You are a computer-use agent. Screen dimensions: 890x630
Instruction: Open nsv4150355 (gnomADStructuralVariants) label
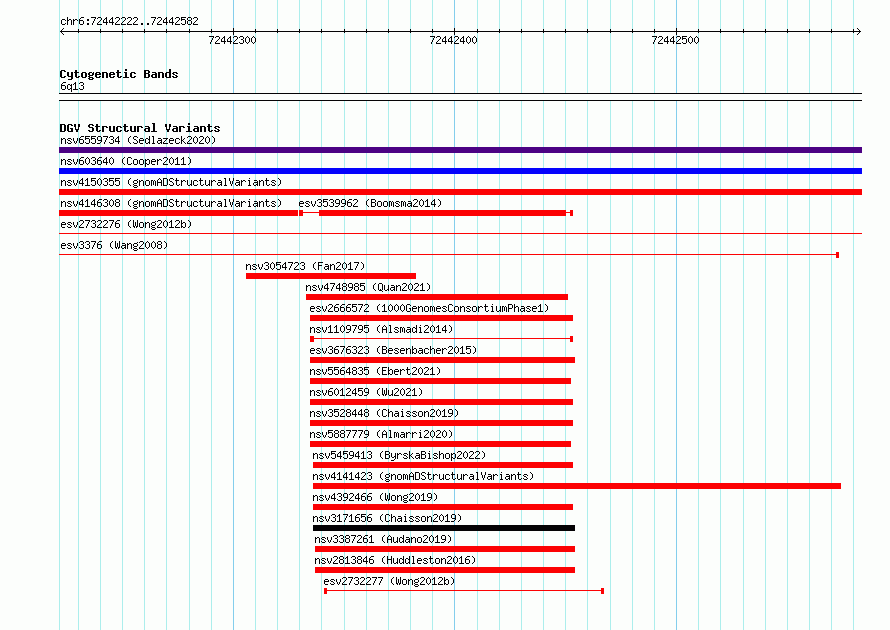tap(171, 182)
